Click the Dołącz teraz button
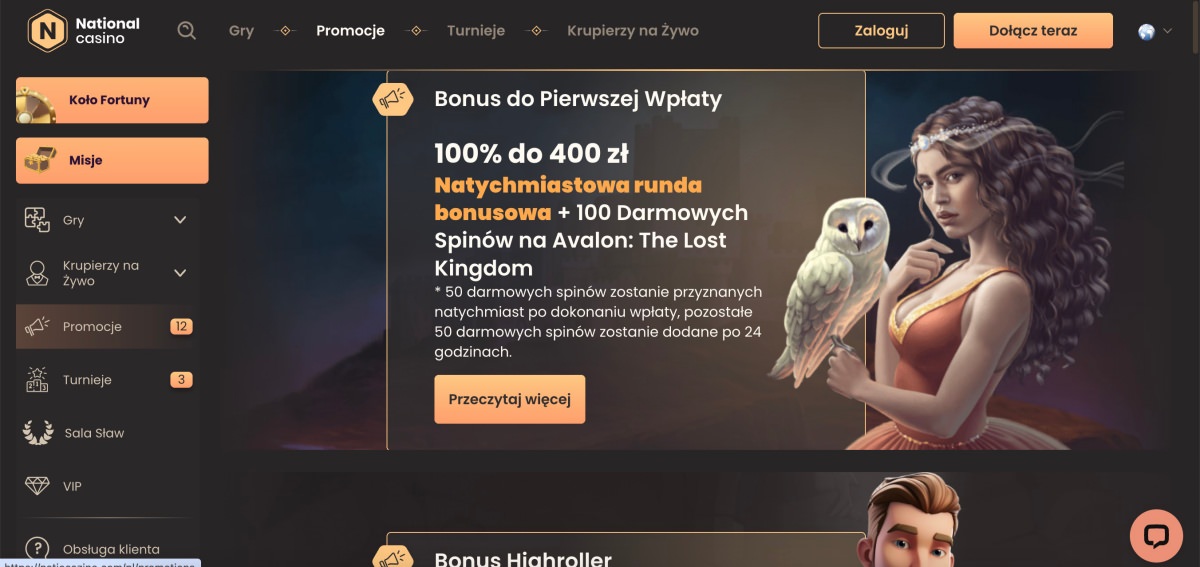 coord(1033,31)
